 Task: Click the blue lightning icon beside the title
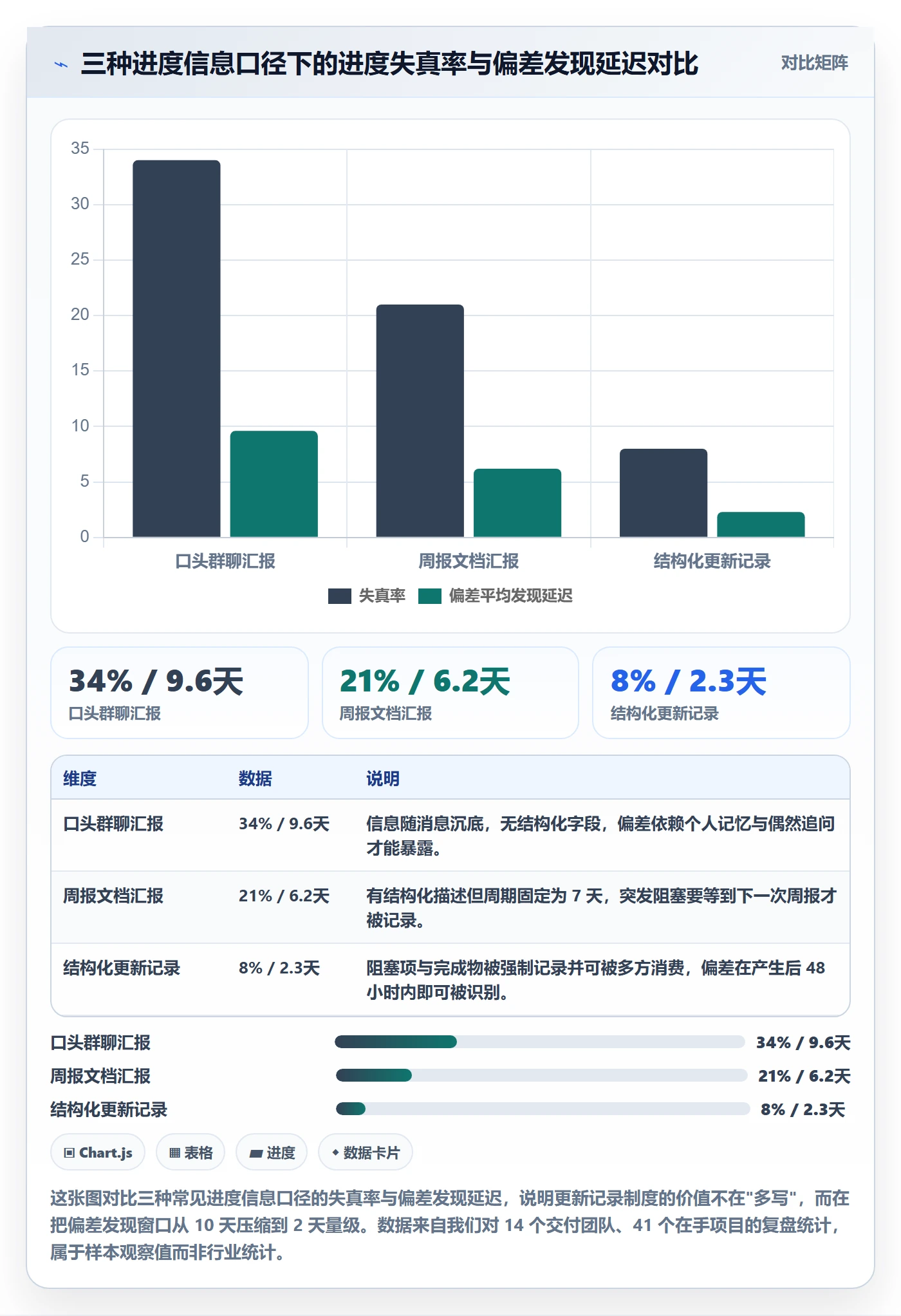point(61,64)
